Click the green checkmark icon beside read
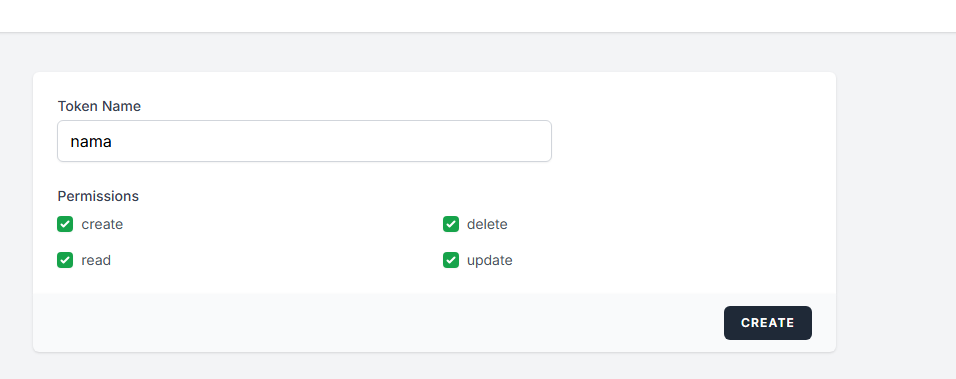Screen dimensions: 956x379 (65, 260)
